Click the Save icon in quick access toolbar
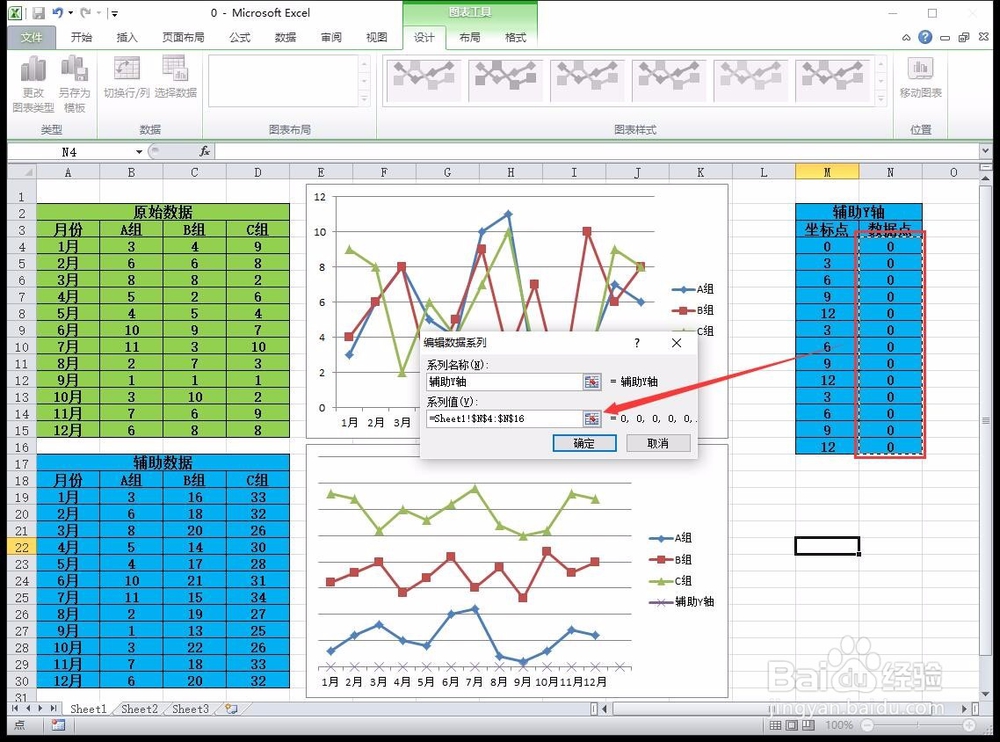Screen dimensions: 1000x742 tap(38, 13)
